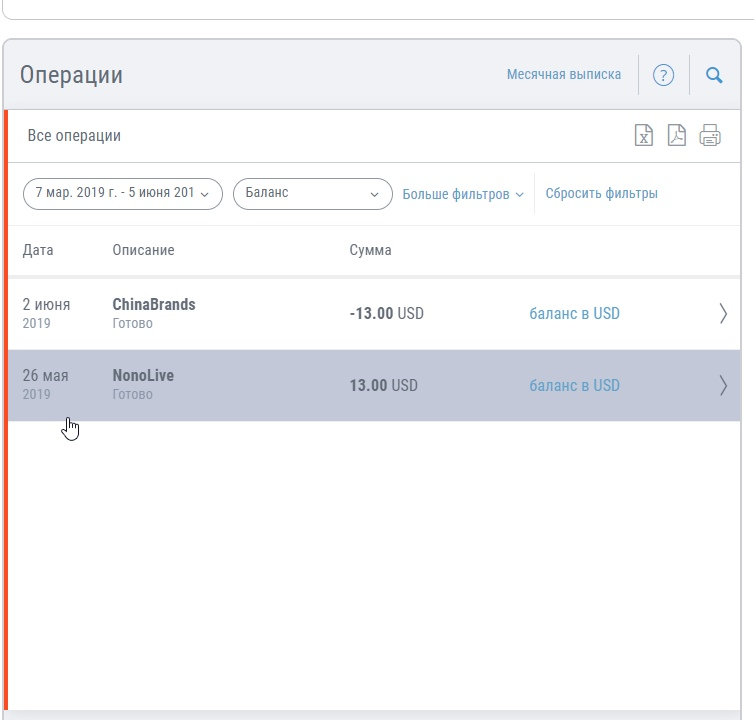Download operations as PDF
754x720 pixels.
(x=677, y=136)
